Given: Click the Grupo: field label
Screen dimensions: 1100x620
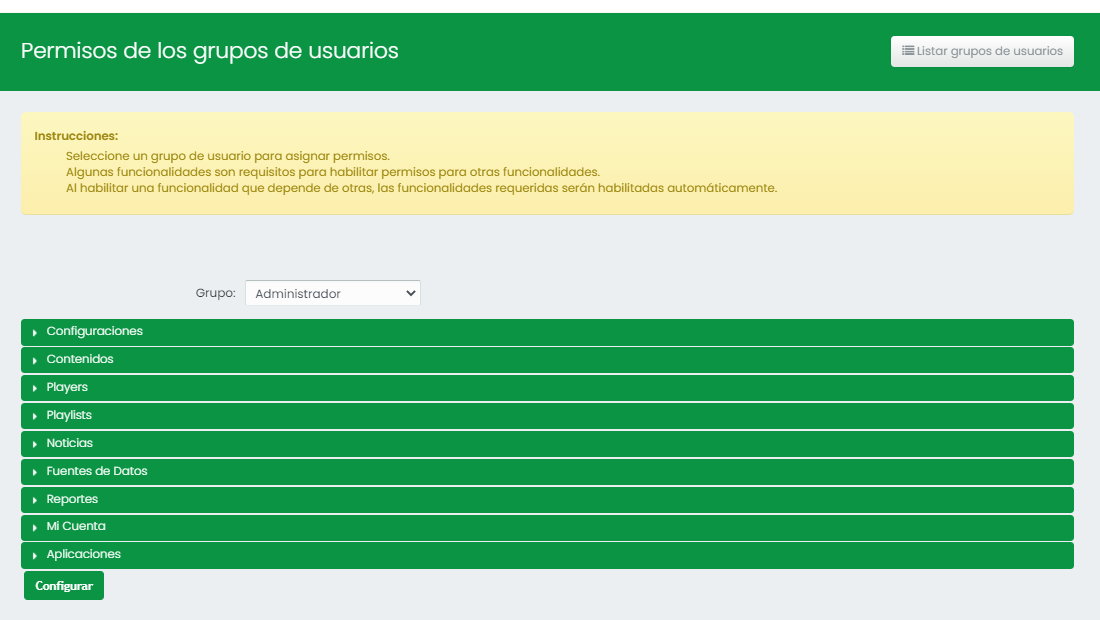Looking at the screenshot, I should [x=215, y=292].
